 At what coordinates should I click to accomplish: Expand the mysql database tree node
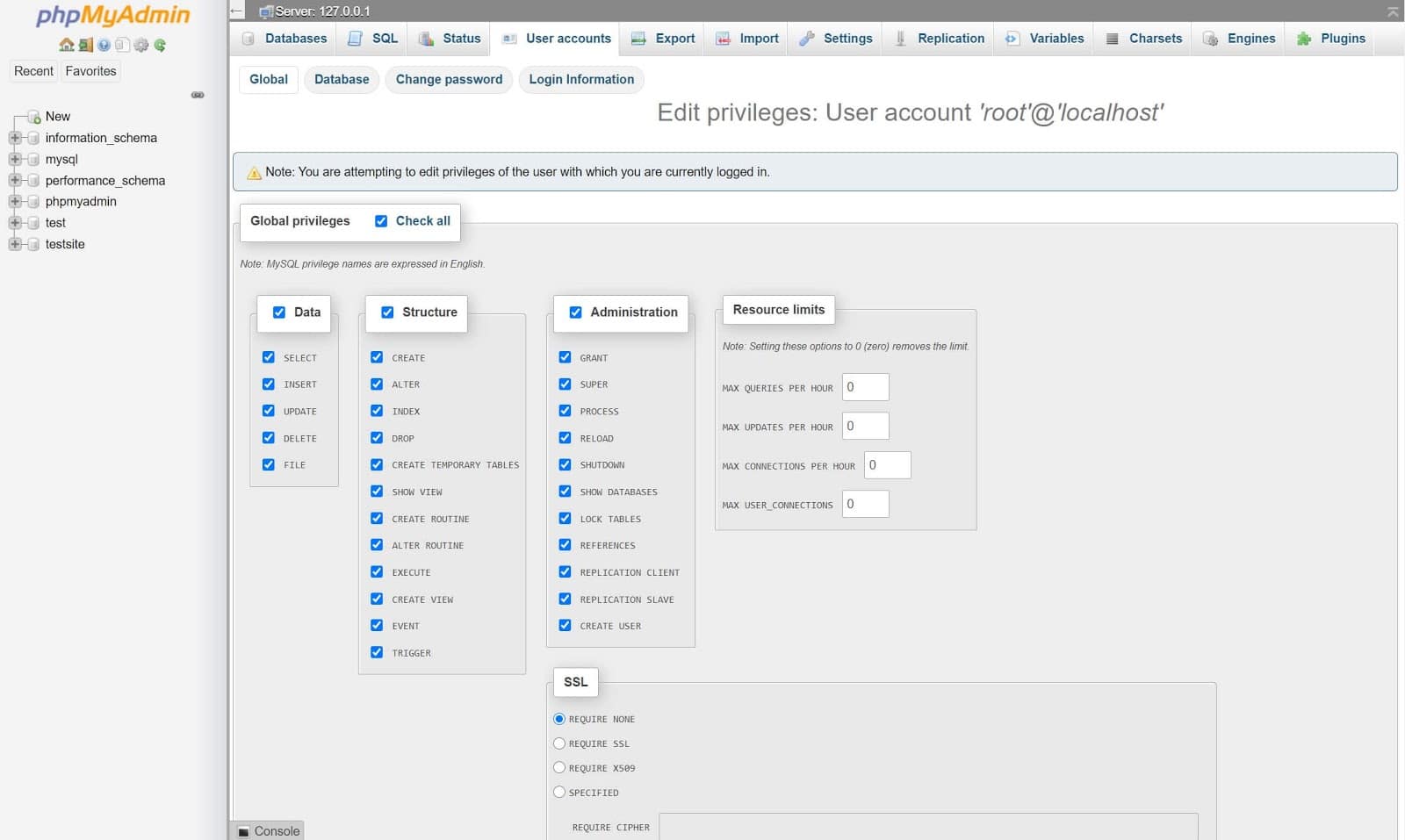coord(14,159)
